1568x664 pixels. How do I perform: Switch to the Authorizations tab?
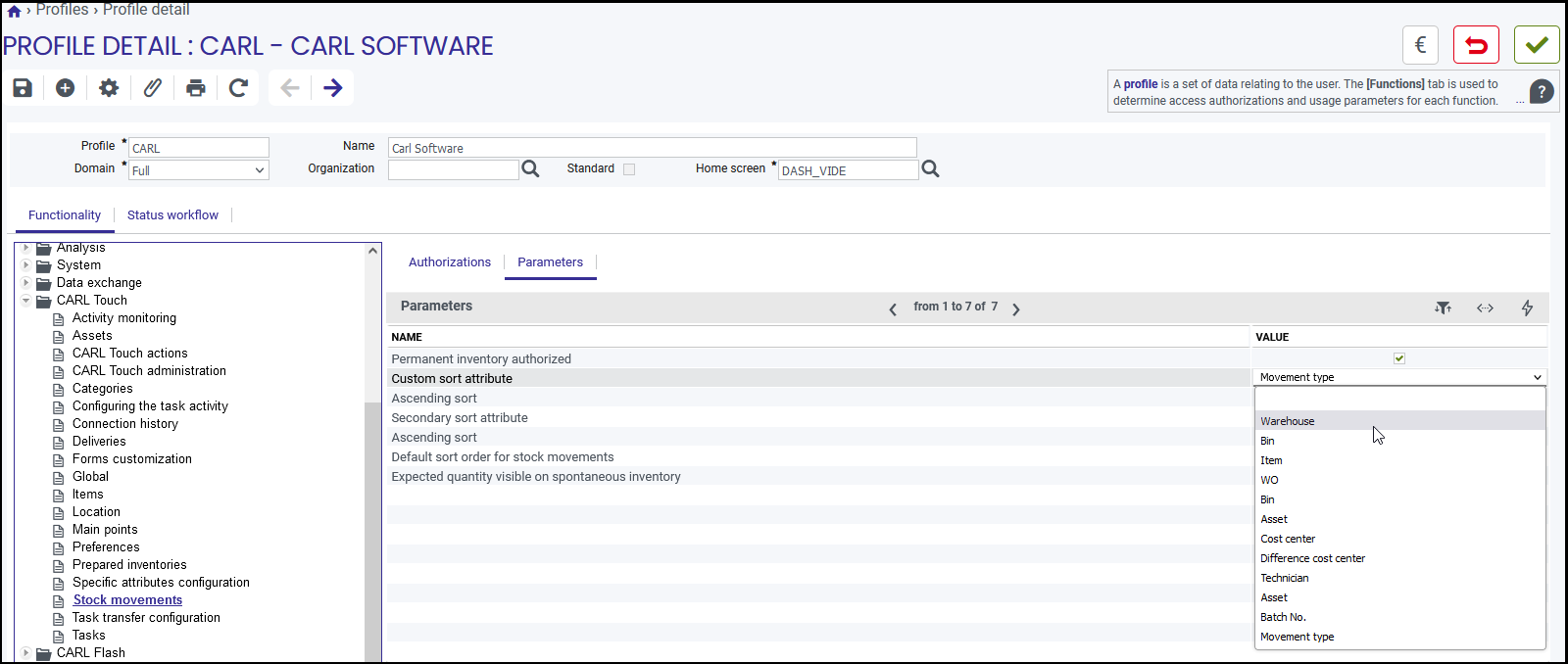[x=450, y=262]
